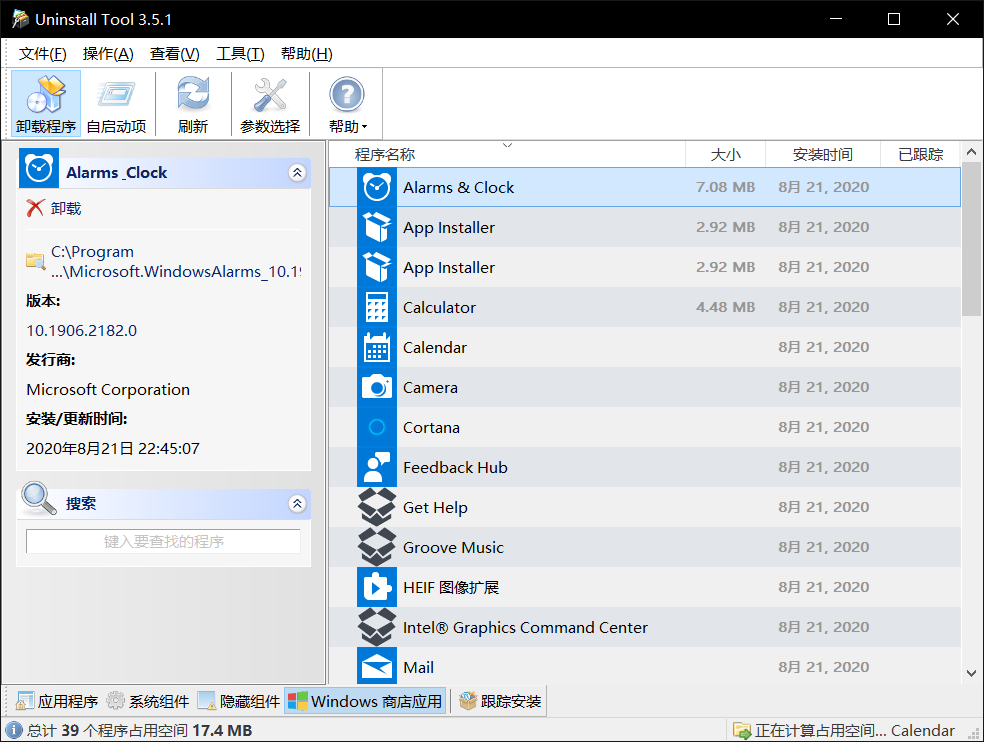Open the Actions (操作) menu
Screen dimensions: 984x742
click(108, 54)
